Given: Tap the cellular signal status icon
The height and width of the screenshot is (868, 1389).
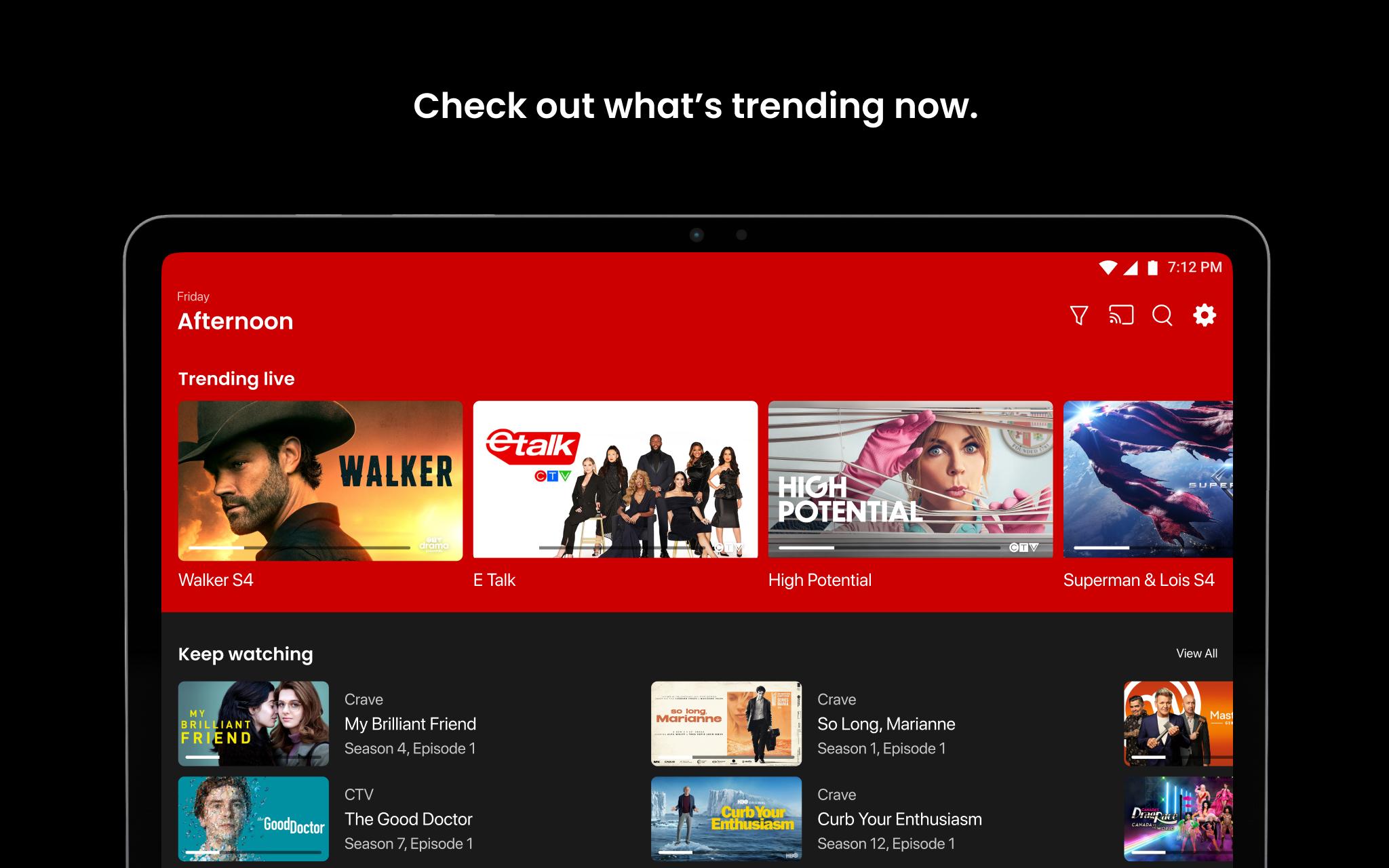Looking at the screenshot, I should (1131, 267).
